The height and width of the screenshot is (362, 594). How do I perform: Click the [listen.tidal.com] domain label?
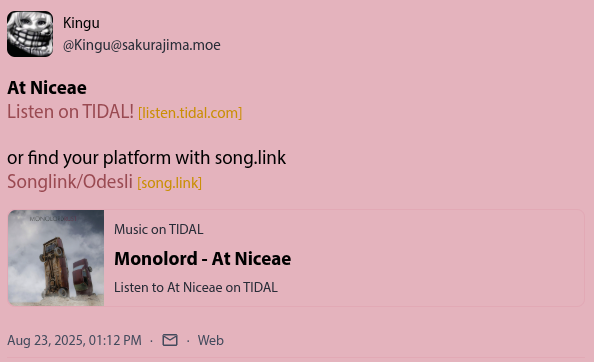[190, 113]
